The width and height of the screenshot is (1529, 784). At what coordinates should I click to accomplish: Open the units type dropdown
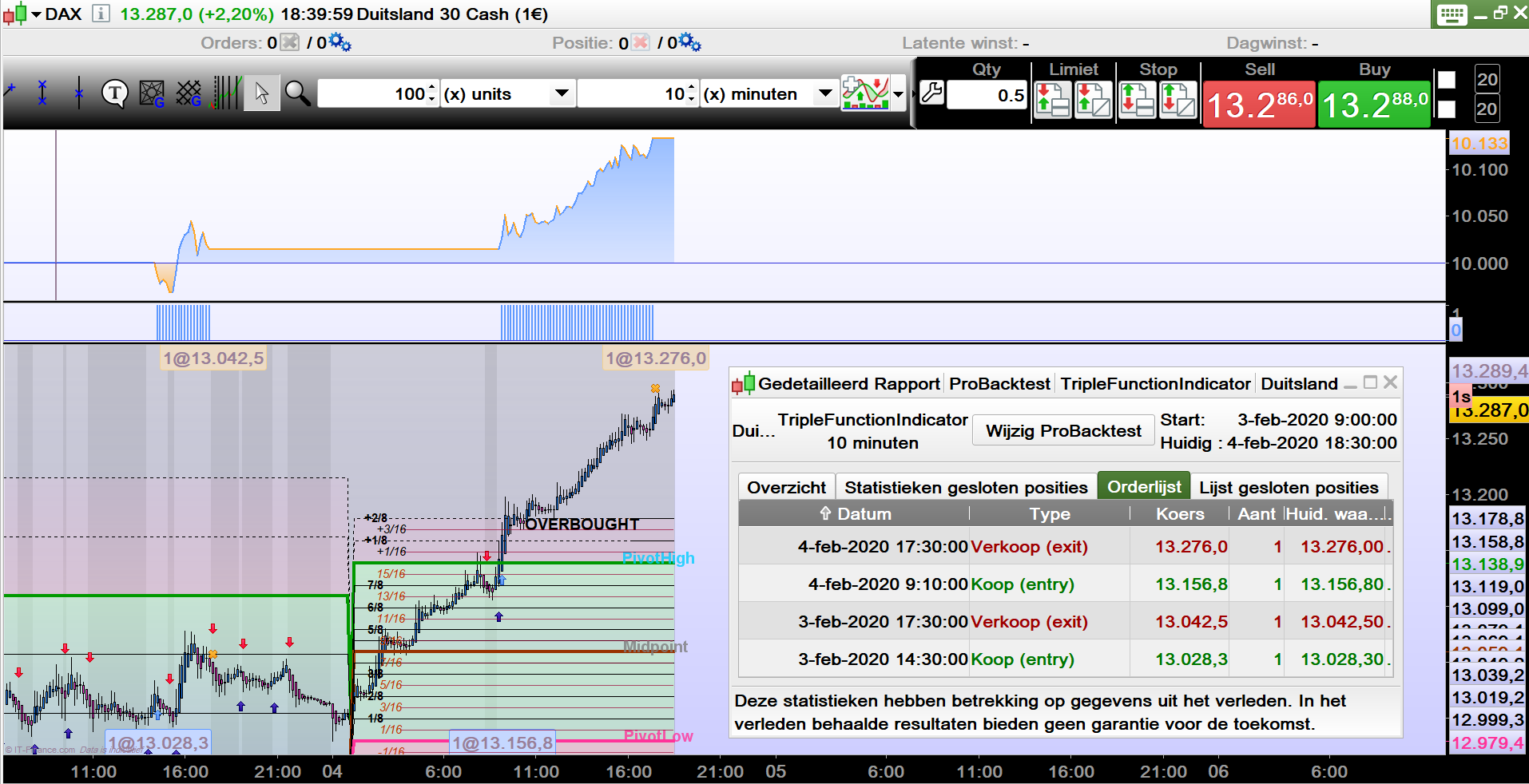(562, 93)
